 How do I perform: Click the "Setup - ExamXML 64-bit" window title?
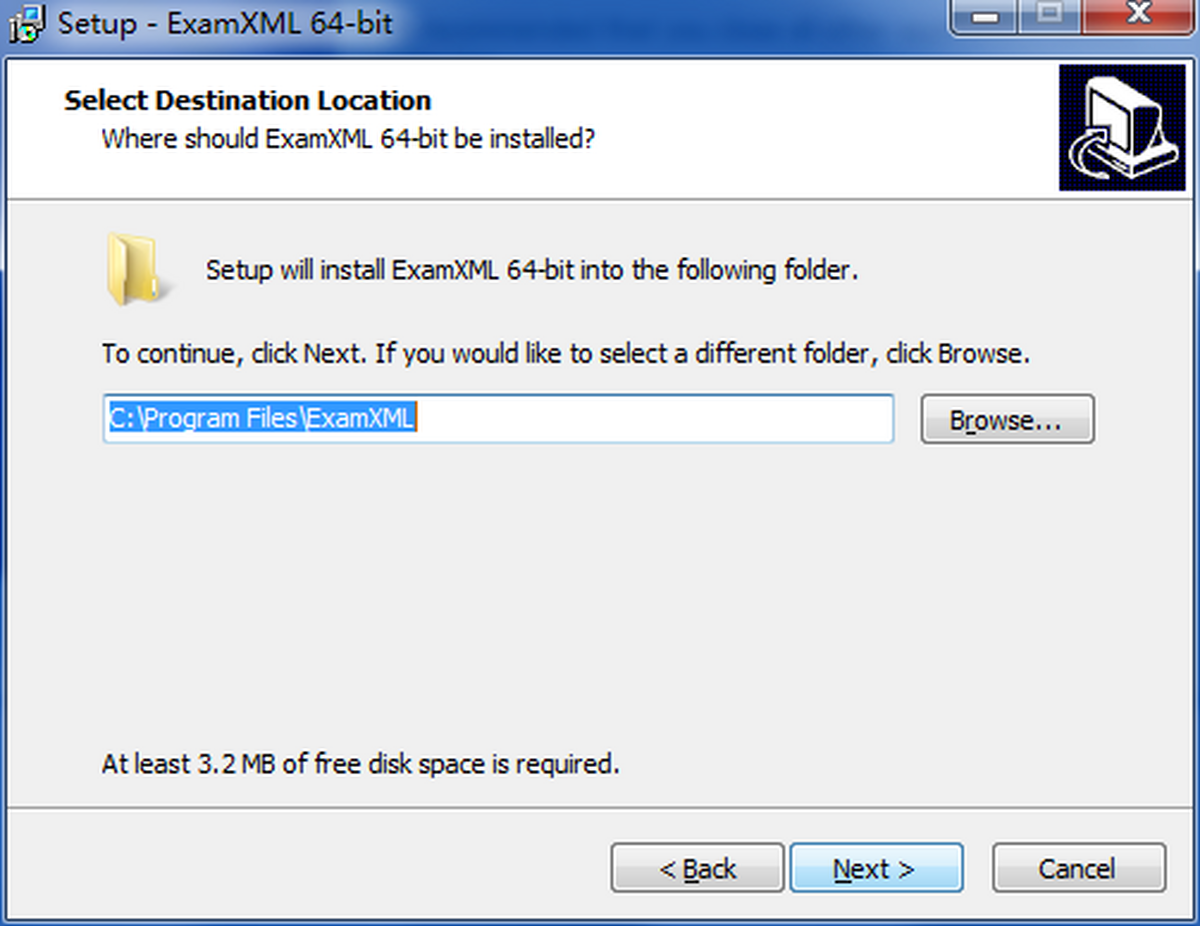pyautogui.click(x=225, y=23)
